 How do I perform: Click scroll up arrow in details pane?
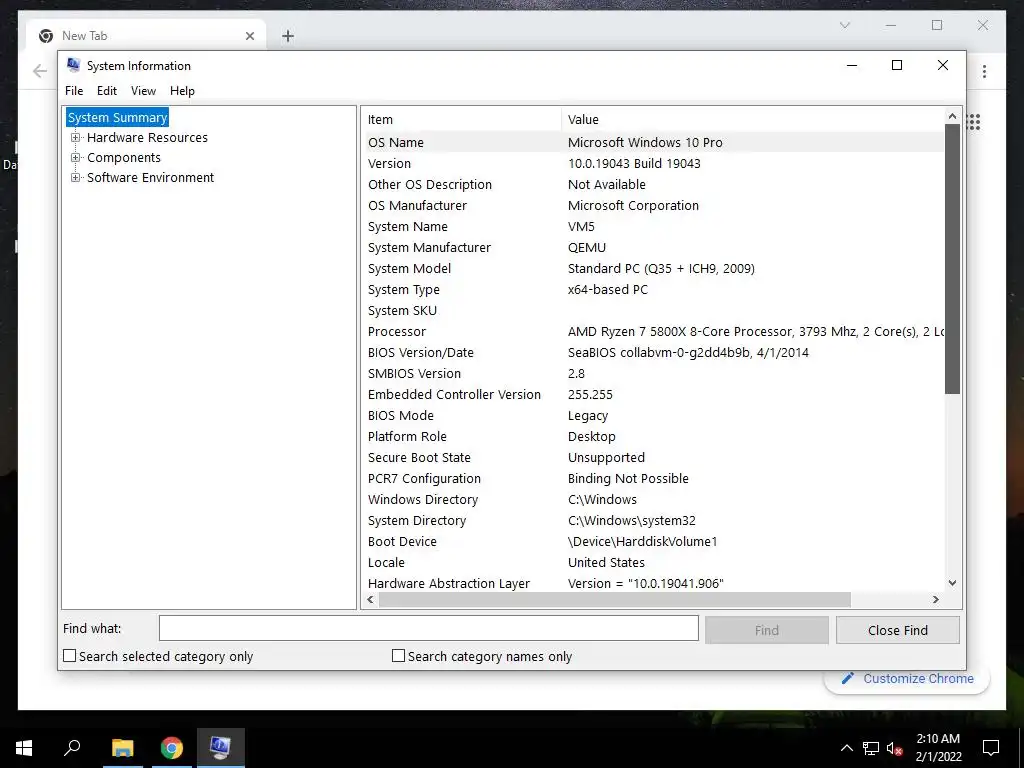952,116
